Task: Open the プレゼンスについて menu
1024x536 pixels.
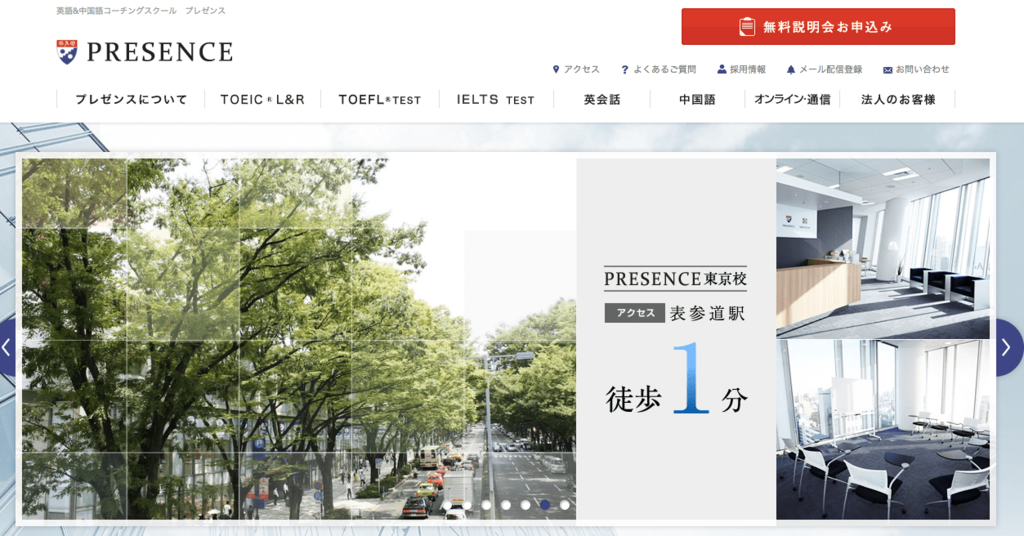Action: [x=131, y=99]
